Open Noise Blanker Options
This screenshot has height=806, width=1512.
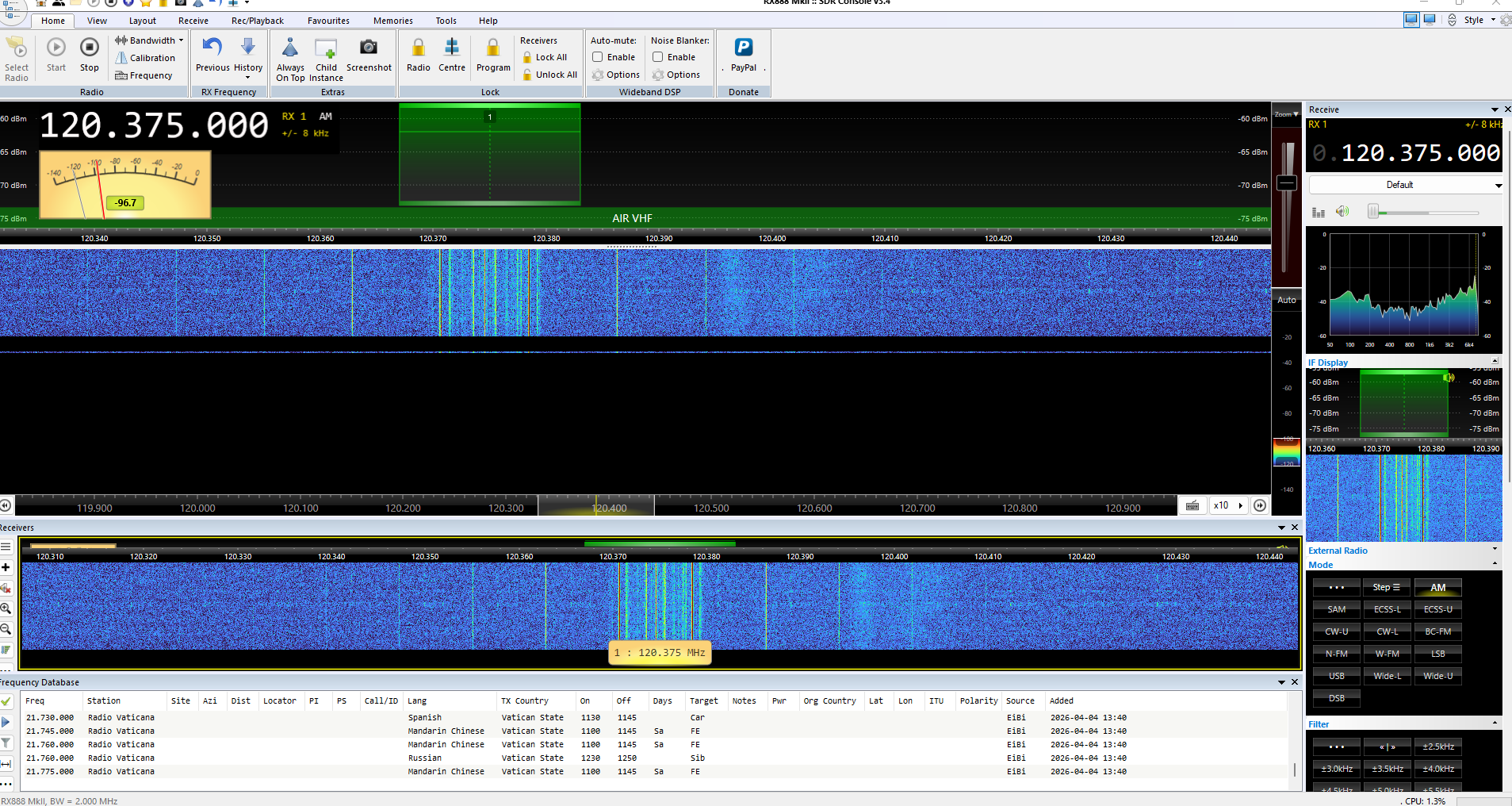click(676, 75)
